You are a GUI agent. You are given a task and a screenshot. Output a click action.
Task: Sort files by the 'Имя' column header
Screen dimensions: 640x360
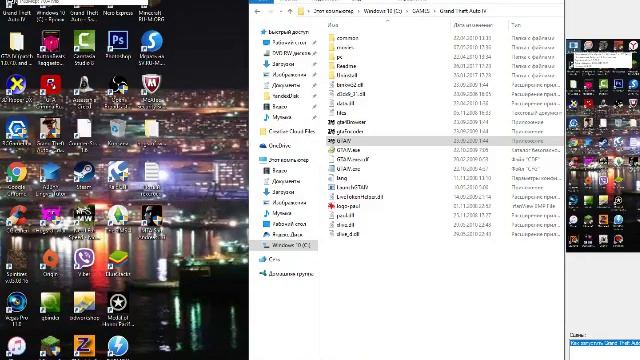point(388,25)
